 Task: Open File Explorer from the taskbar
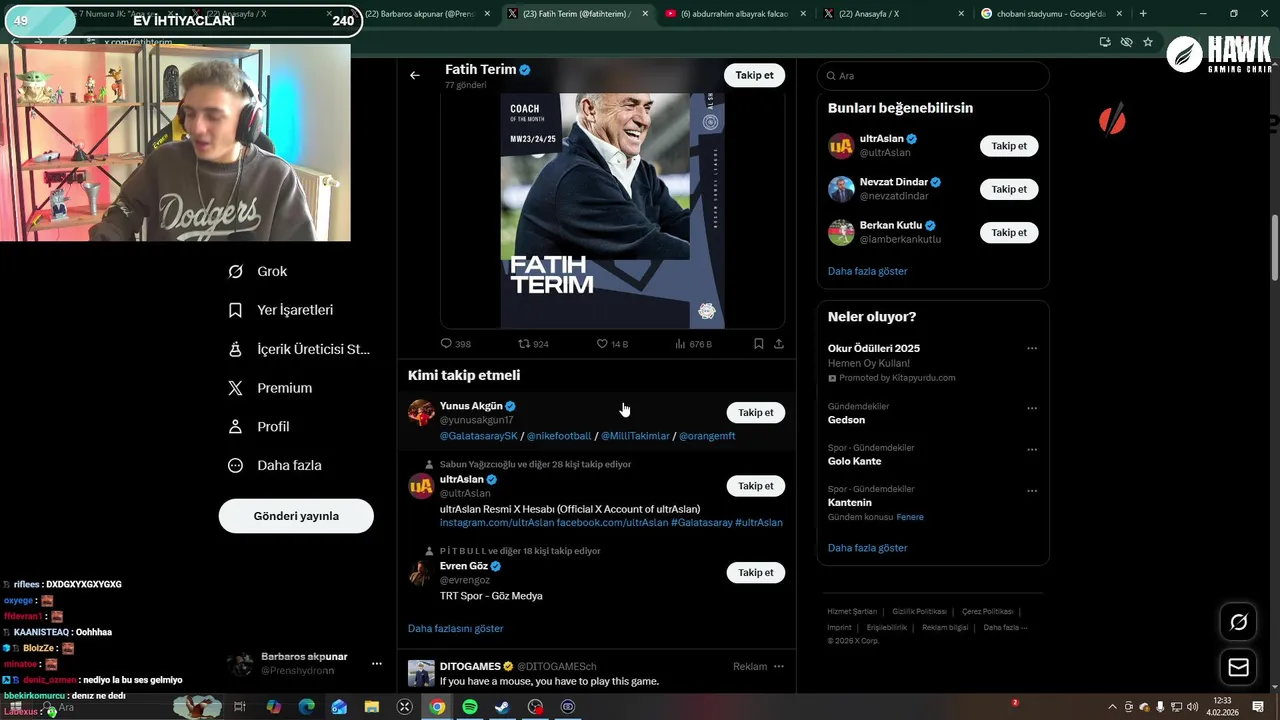[x=372, y=706]
